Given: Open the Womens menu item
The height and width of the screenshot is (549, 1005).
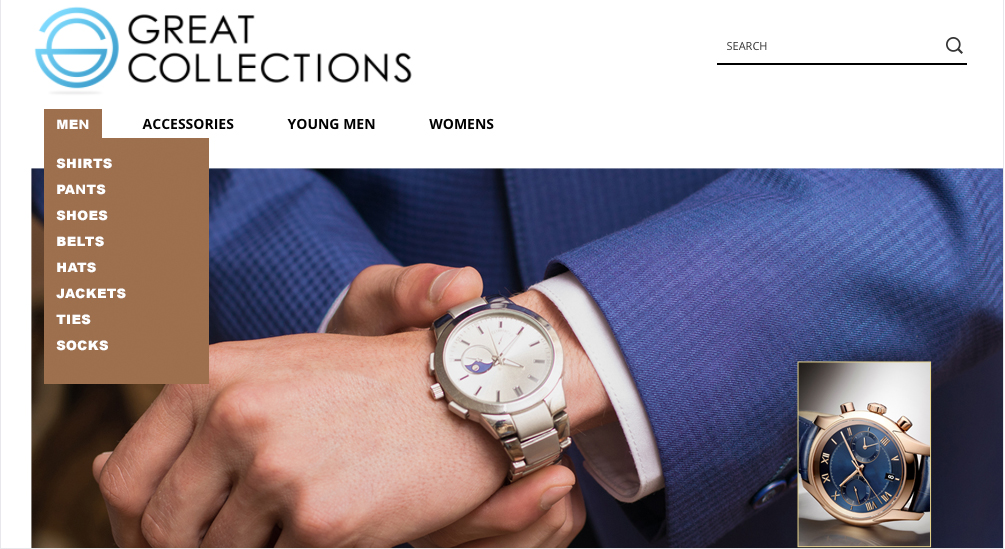Looking at the screenshot, I should point(461,124).
